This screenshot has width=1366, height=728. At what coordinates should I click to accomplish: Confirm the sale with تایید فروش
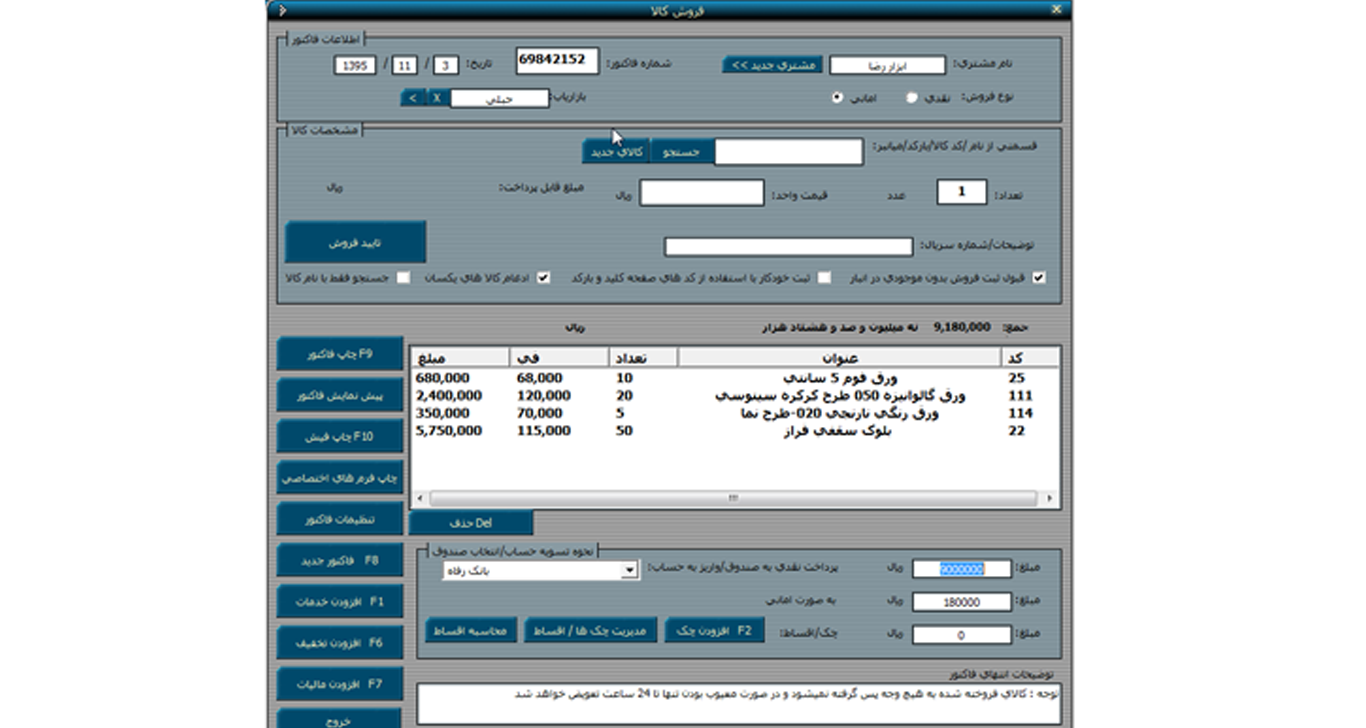(x=355, y=242)
